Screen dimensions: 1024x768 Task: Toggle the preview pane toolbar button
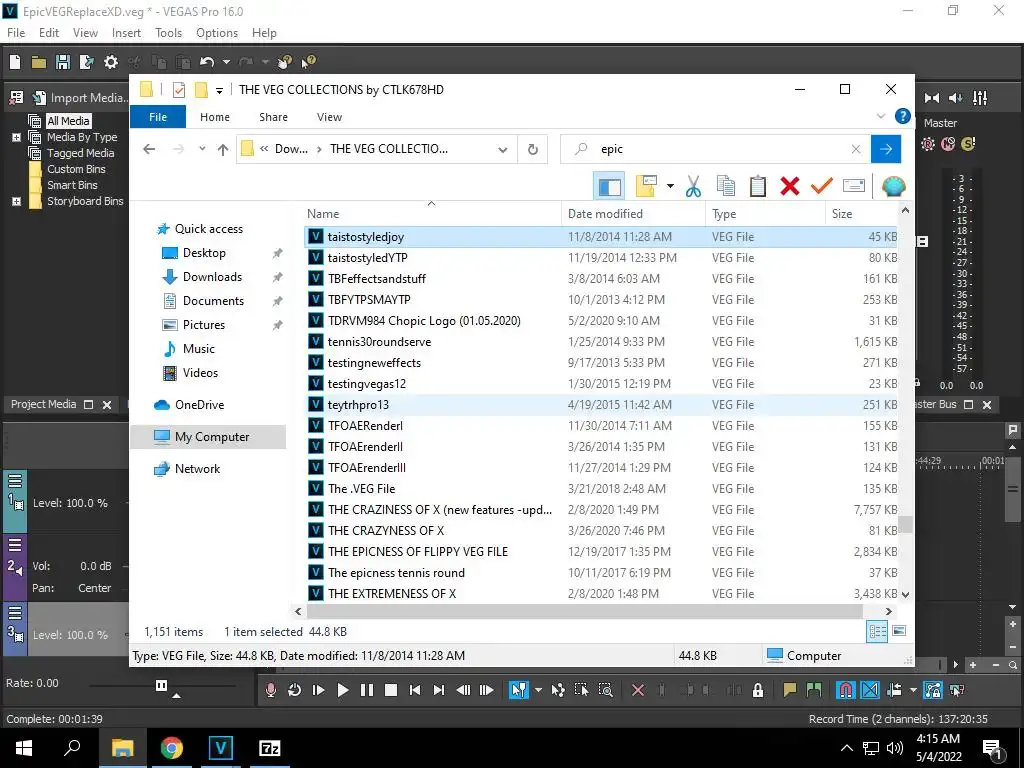pyautogui.click(x=609, y=187)
